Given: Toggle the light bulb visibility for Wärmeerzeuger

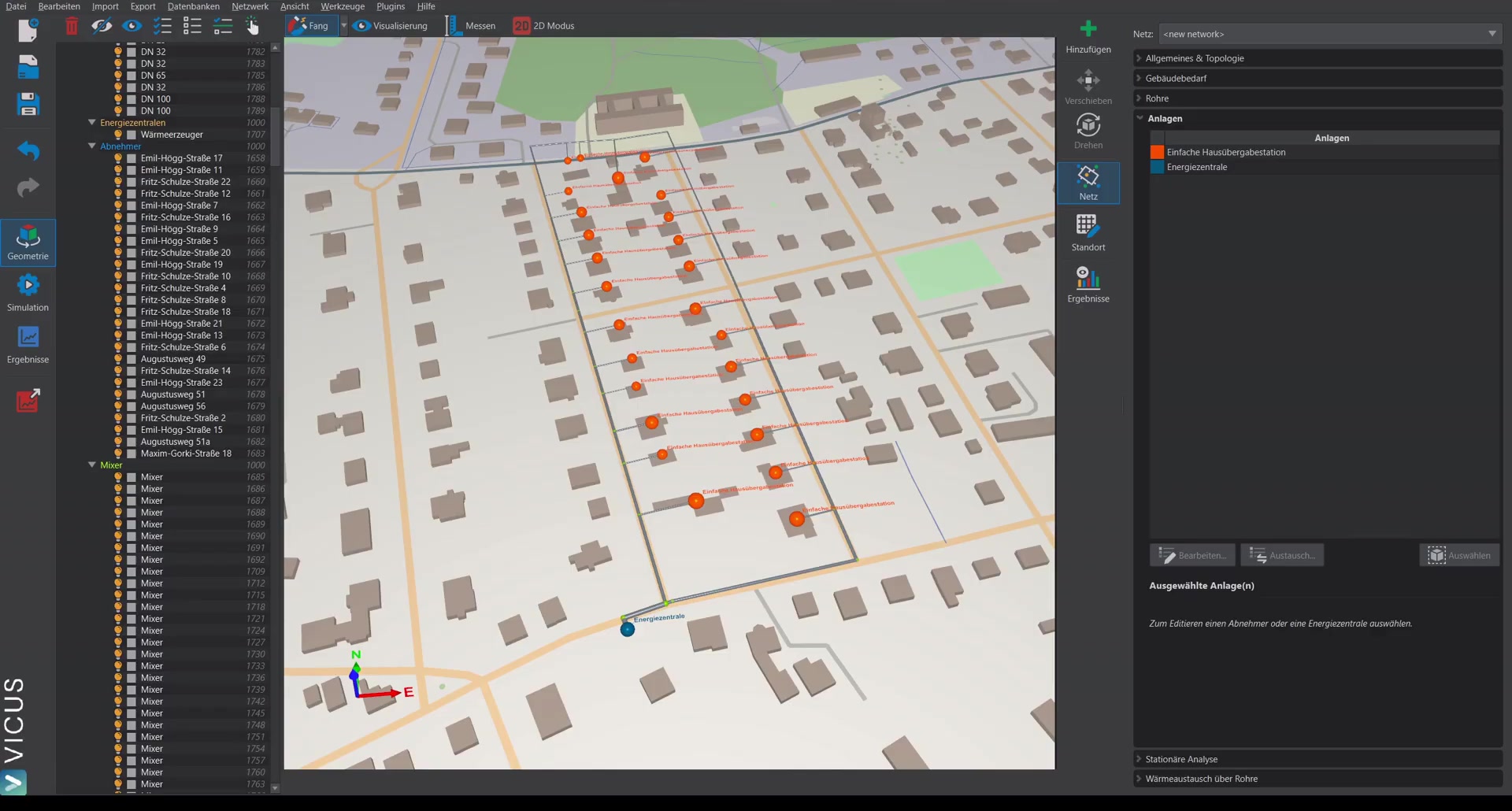Looking at the screenshot, I should [x=118, y=135].
